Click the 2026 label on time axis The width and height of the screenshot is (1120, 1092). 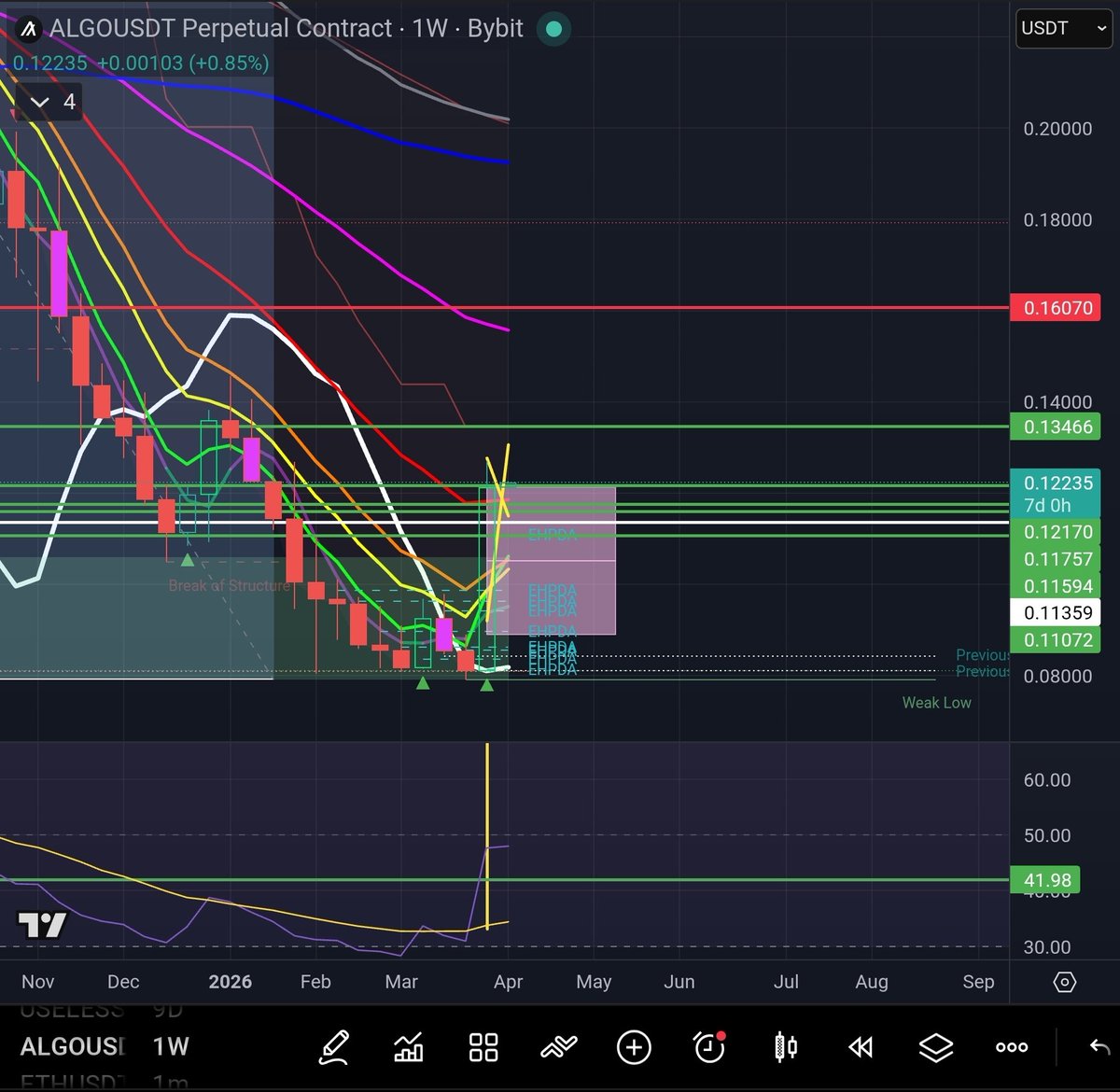pyautogui.click(x=230, y=982)
